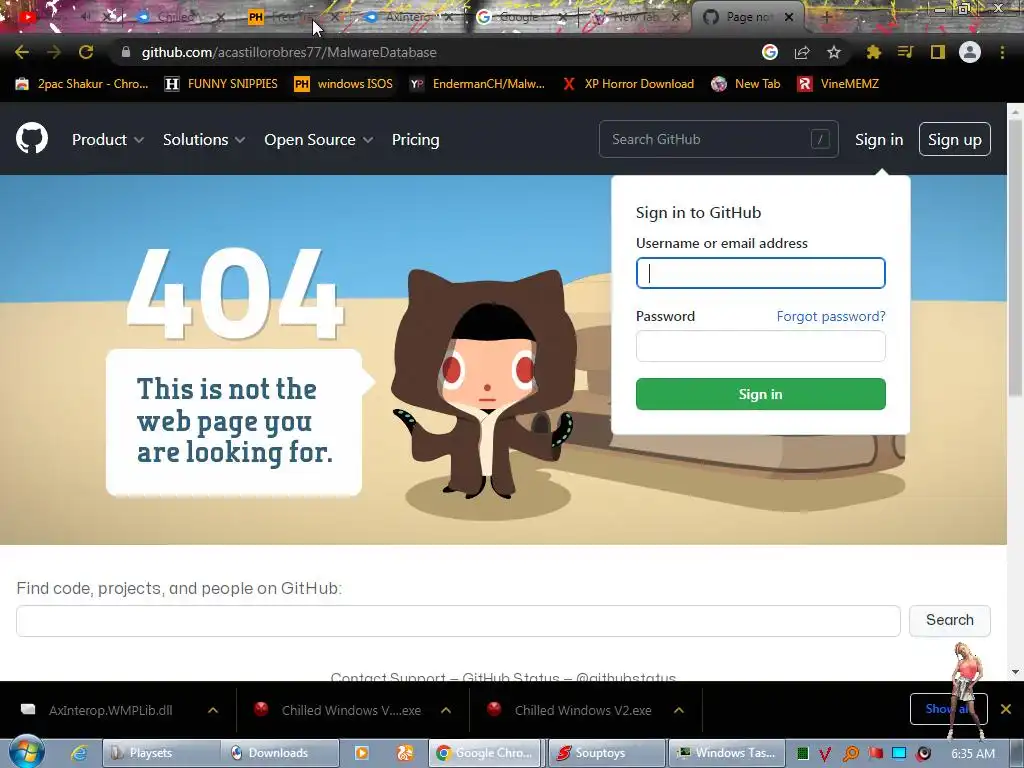The image size is (1024, 768).
Task: Bookmark this page with the star icon
Action: tap(834, 52)
